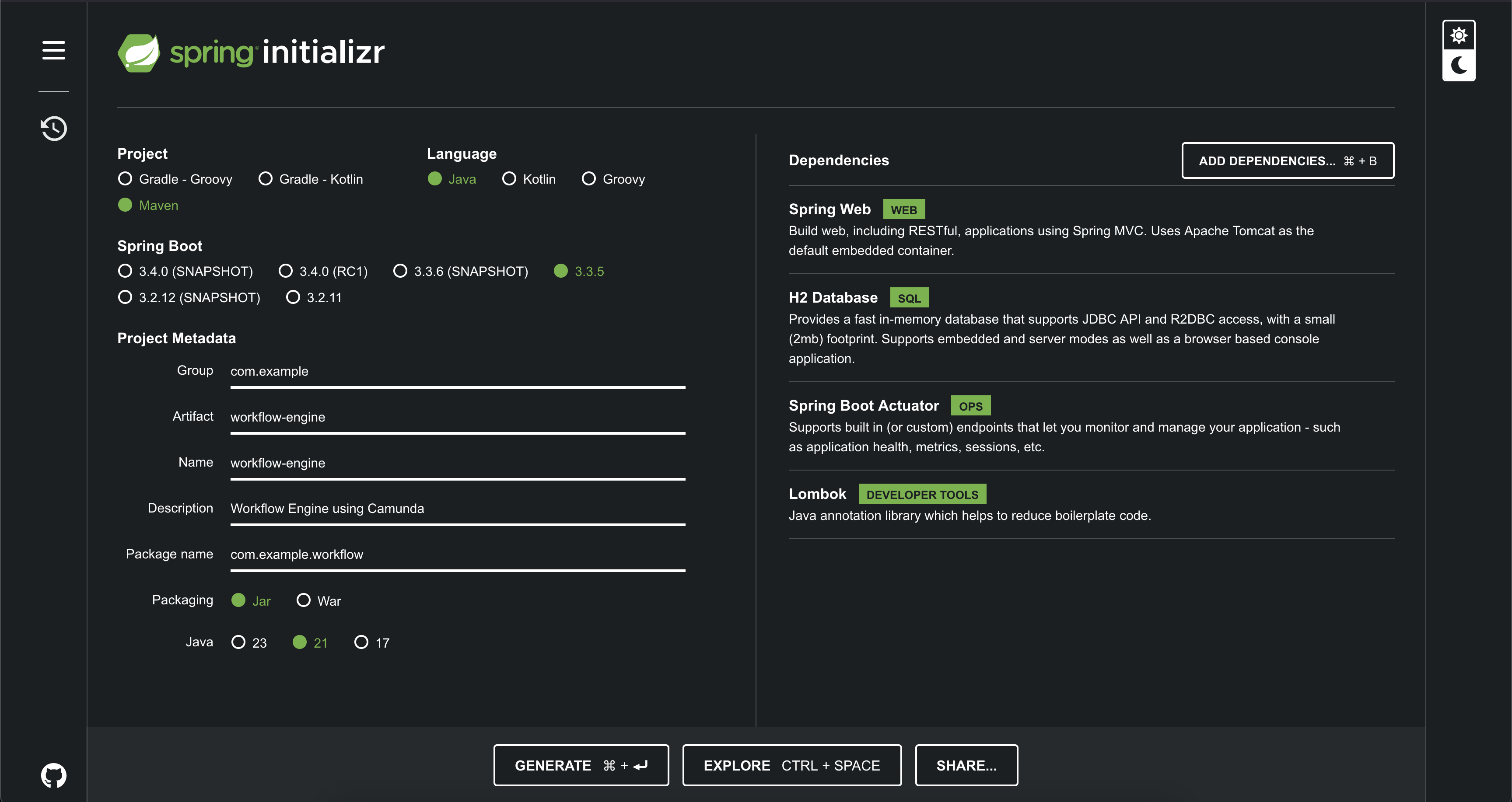Select Spring Boot 3.3.6 (SNAPSHOT)
Screen dimensions: 1512x802
460,271
